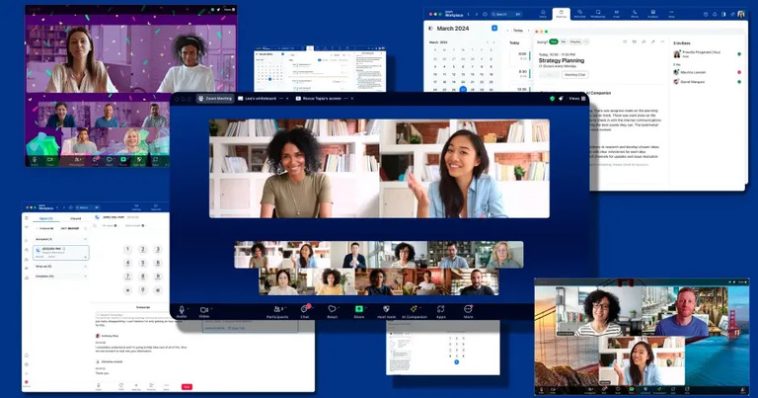Open React in the central meeting toolbar
This screenshot has height=398, width=758.
(x=332, y=311)
